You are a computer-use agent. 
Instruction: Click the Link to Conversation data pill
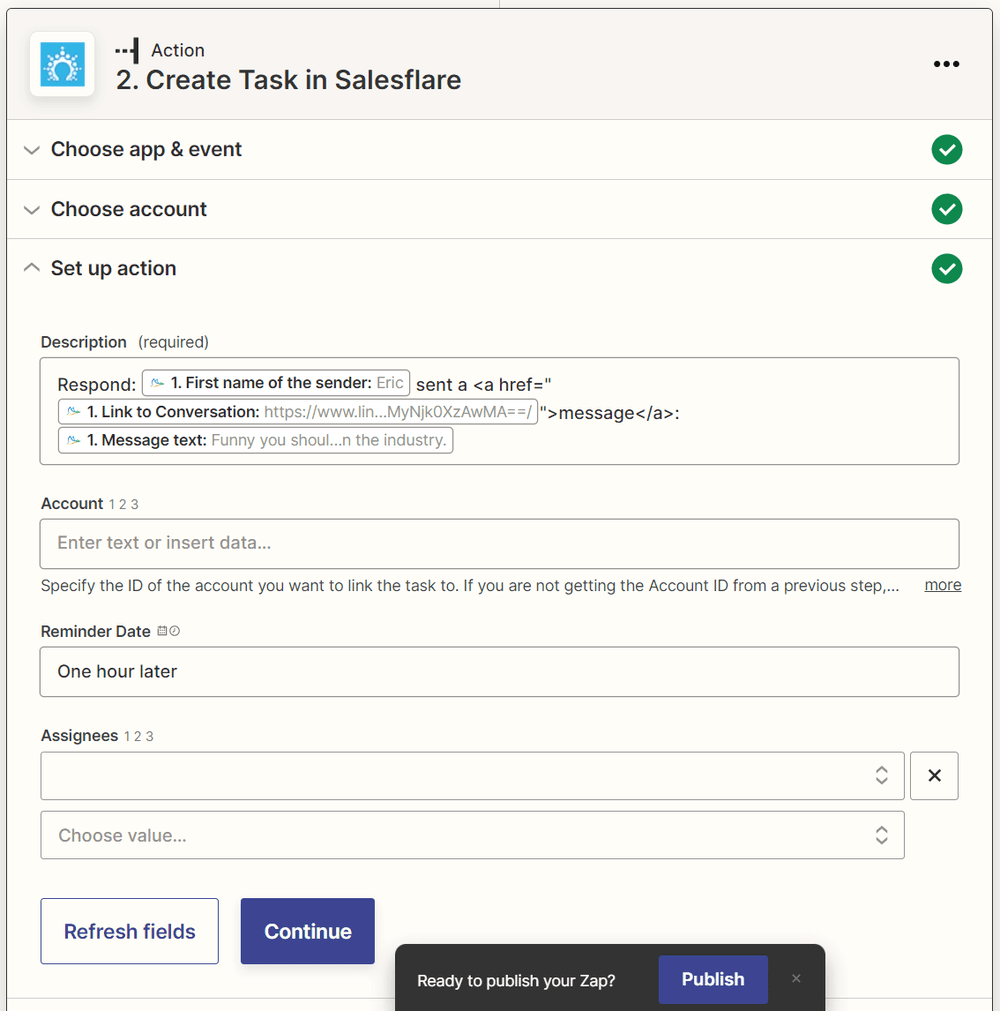[298, 412]
